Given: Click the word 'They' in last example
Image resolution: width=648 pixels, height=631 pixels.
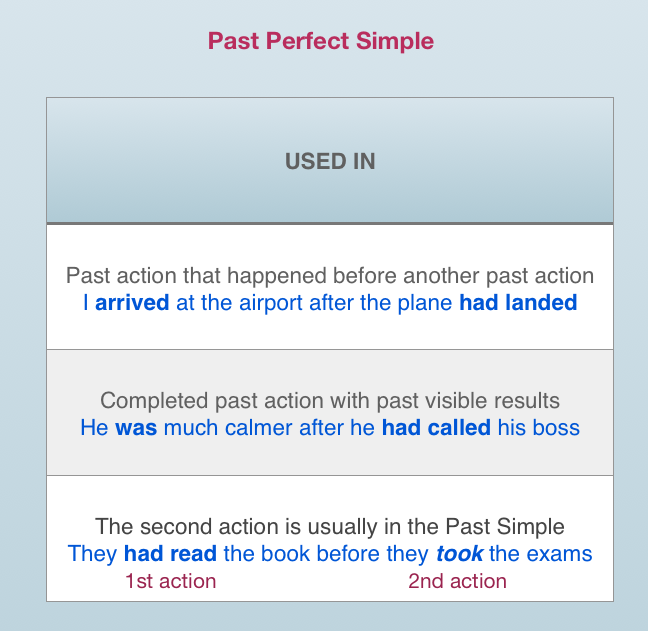Looking at the screenshot, I should 92,554.
